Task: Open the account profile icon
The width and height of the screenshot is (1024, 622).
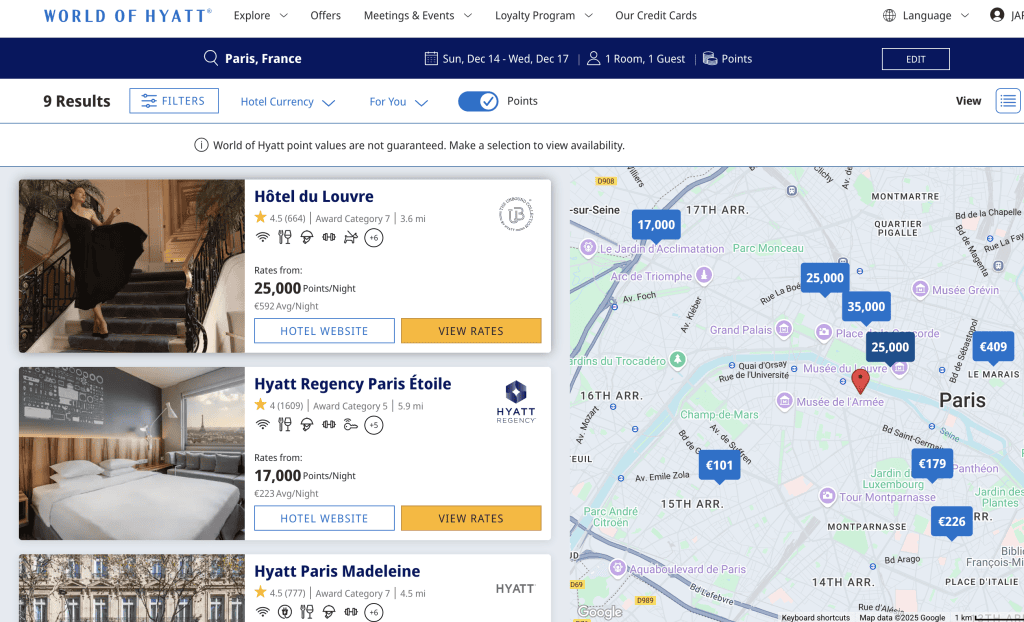Action: [x=997, y=15]
